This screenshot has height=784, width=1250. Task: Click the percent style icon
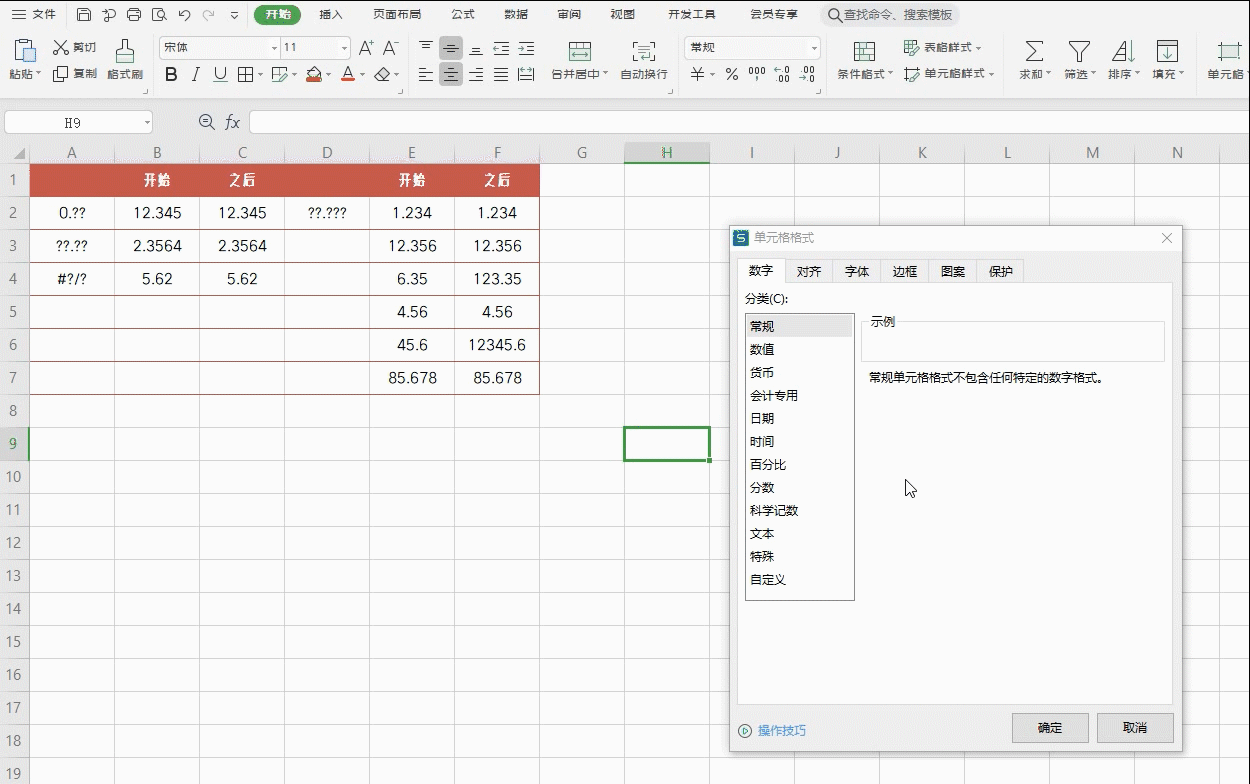click(x=733, y=73)
